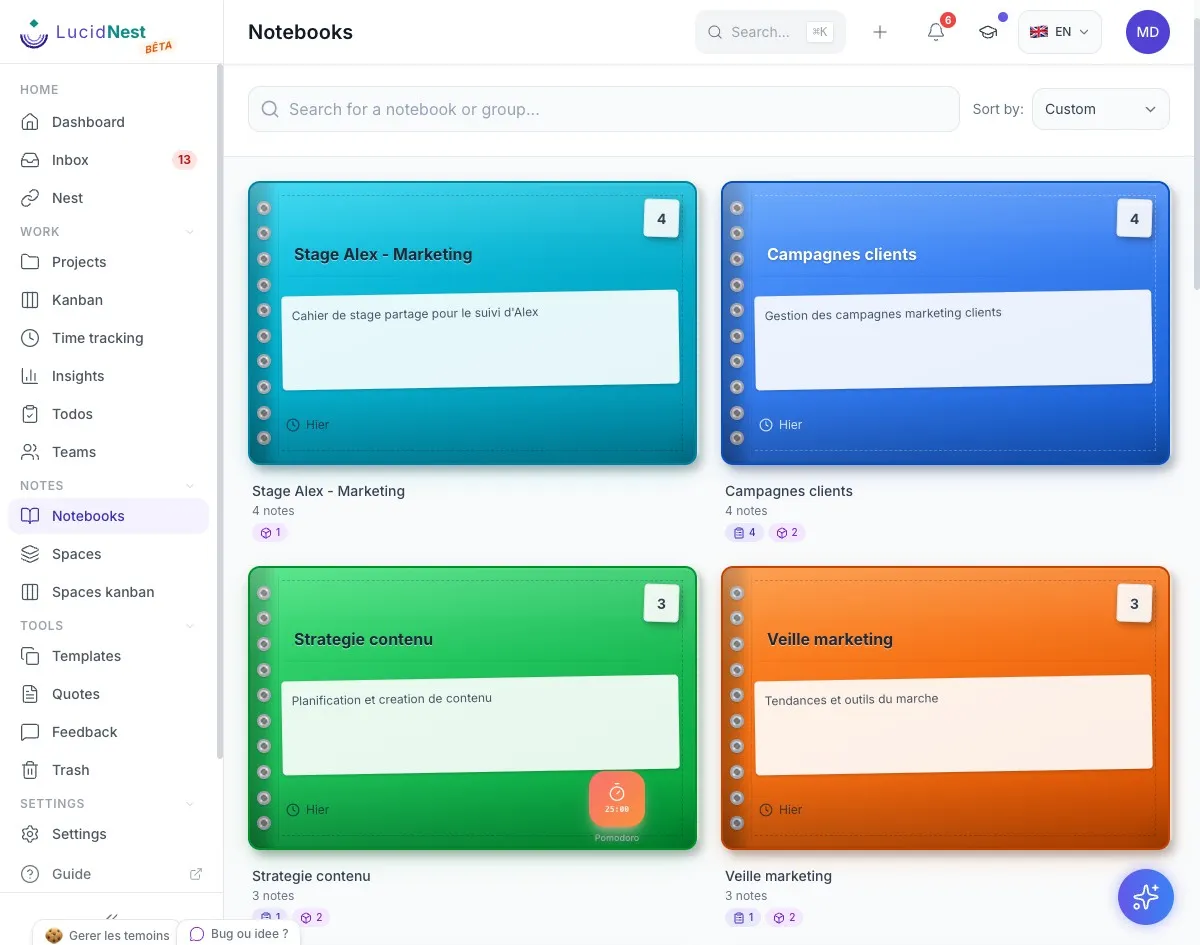Image resolution: width=1200 pixels, height=945 pixels.
Task: Click the AI sparkle assistant button
Action: (x=1146, y=897)
